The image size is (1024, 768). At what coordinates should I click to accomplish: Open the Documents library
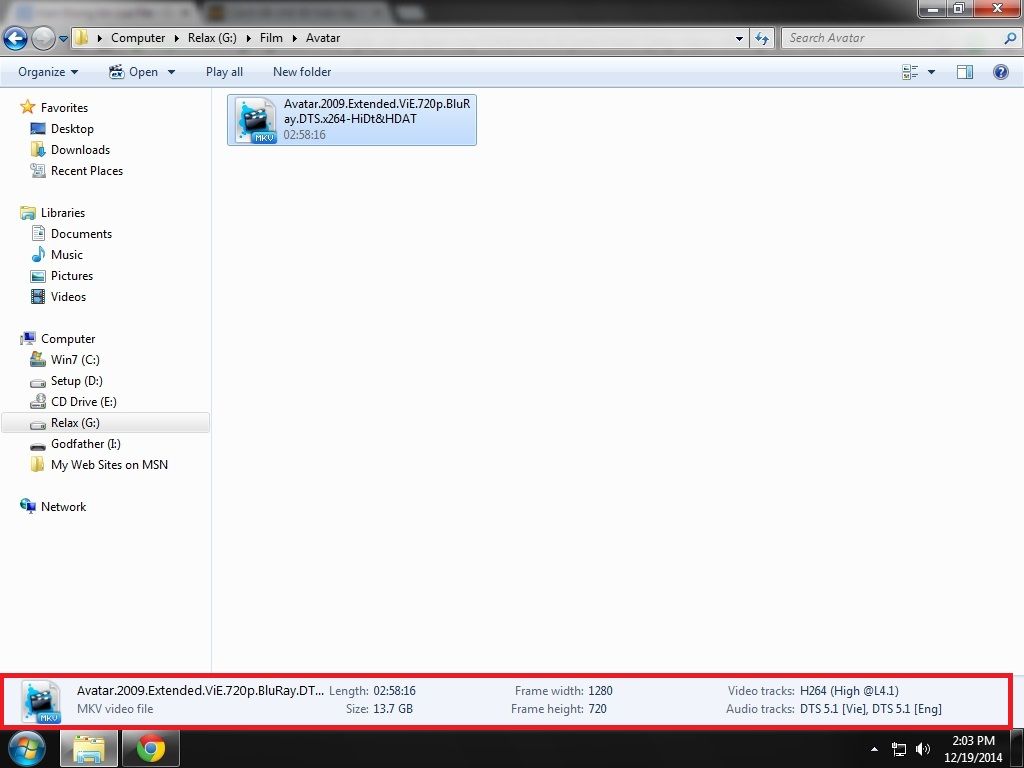click(81, 234)
